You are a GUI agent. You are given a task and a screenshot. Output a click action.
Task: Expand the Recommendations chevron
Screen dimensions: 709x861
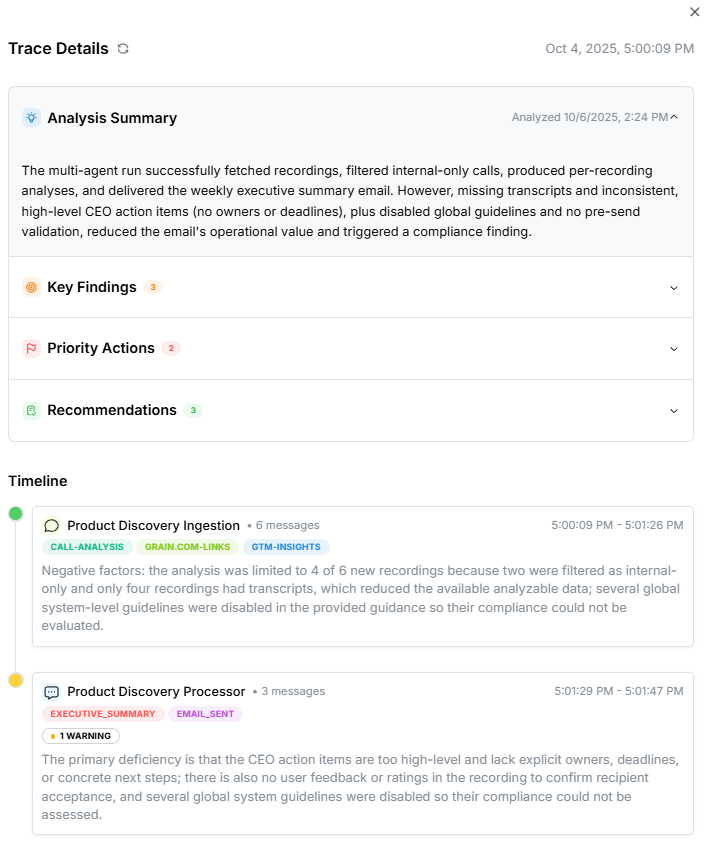[674, 411]
